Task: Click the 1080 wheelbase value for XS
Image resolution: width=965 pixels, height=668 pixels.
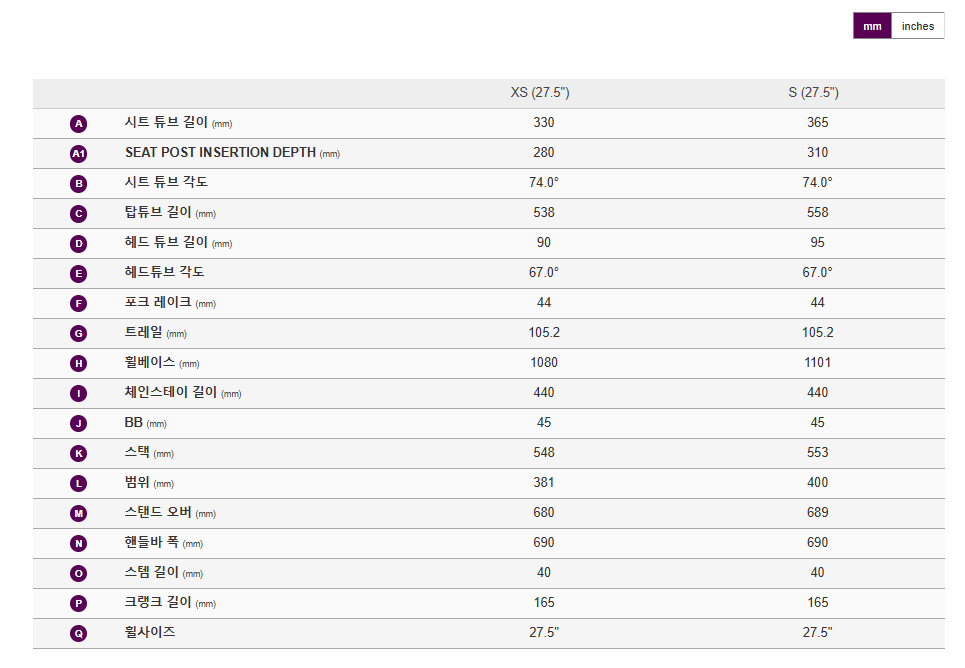Action: (544, 363)
